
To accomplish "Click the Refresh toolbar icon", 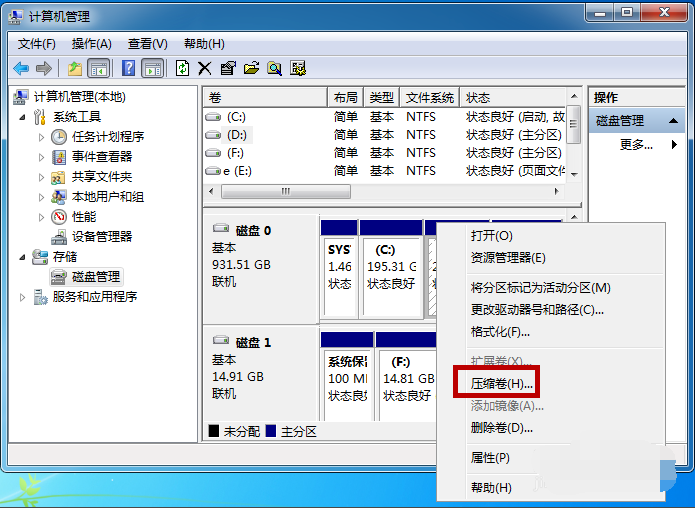I will coord(182,68).
